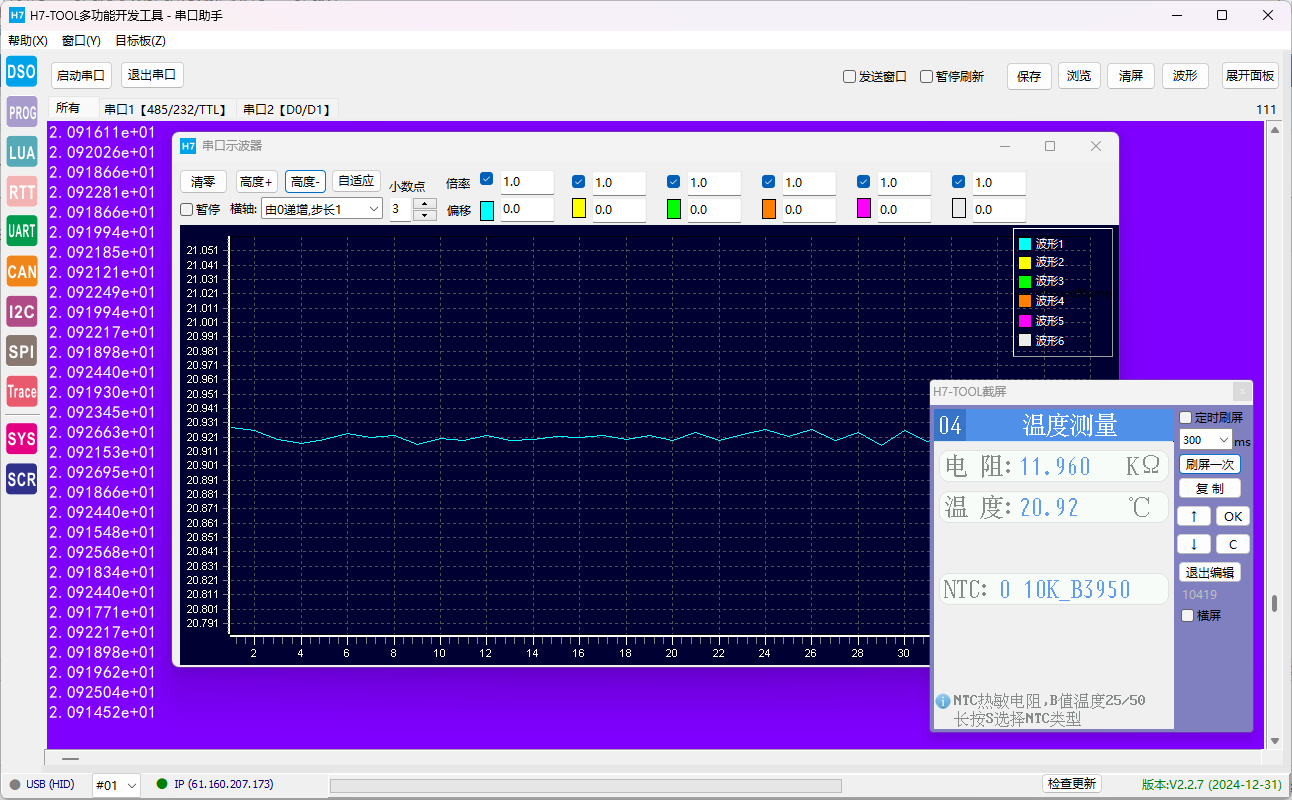Increase decimal places with the up stepper
Image resolution: width=1292 pixels, height=800 pixels.
pos(425,204)
